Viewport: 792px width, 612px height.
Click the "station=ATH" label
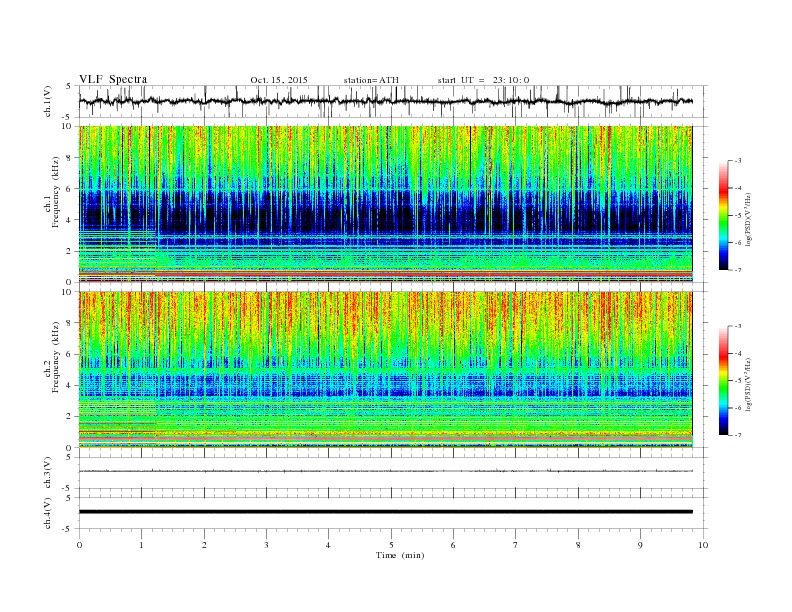(371, 80)
